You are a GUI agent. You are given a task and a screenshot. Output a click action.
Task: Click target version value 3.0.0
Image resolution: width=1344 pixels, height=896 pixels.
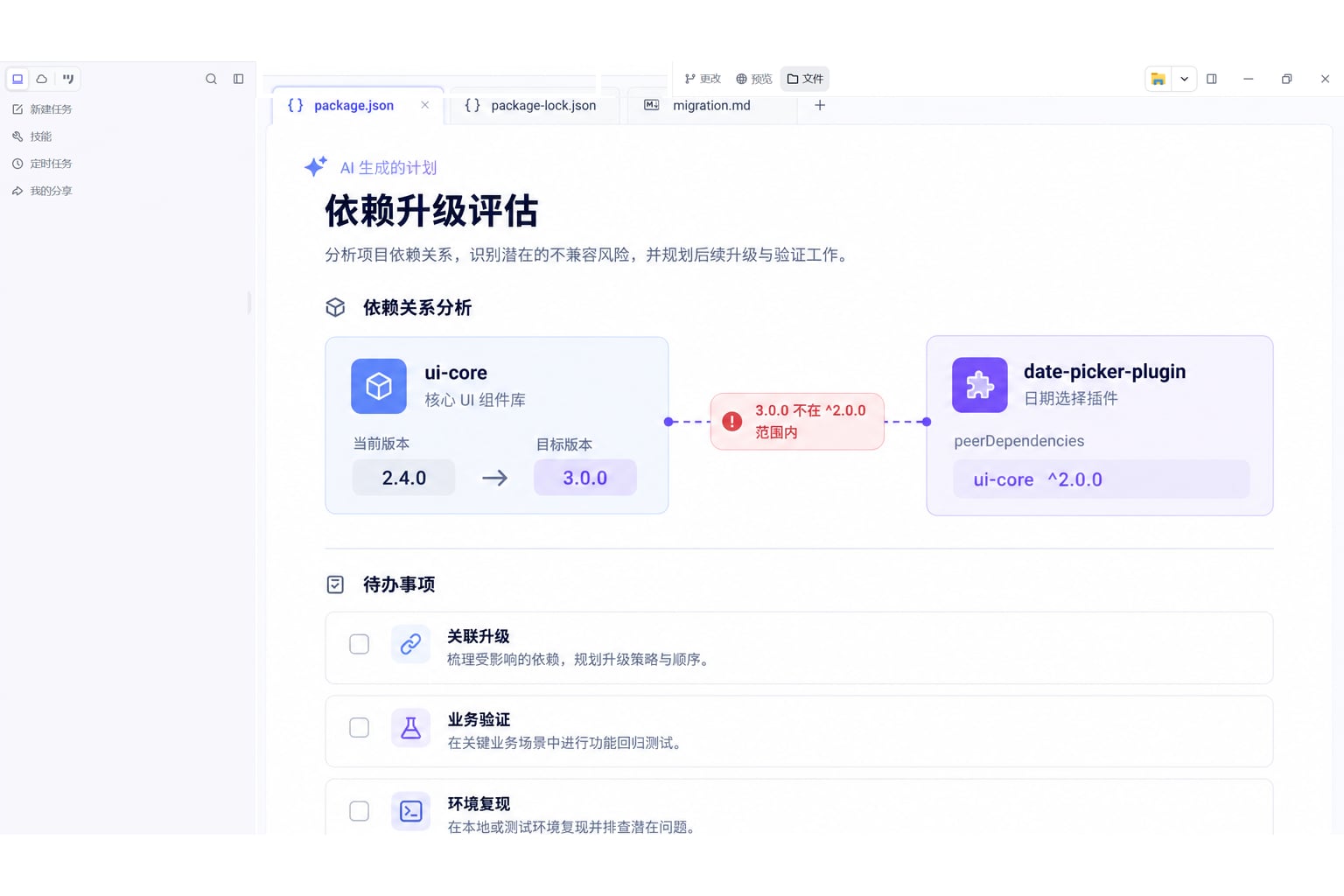click(x=585, y=478)
